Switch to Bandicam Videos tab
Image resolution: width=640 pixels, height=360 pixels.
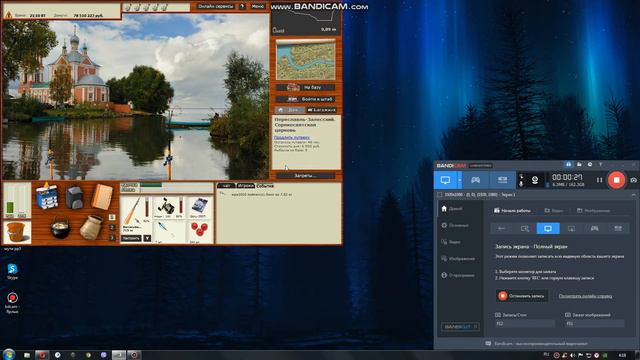pyautogui.click(x=554, y=211)
